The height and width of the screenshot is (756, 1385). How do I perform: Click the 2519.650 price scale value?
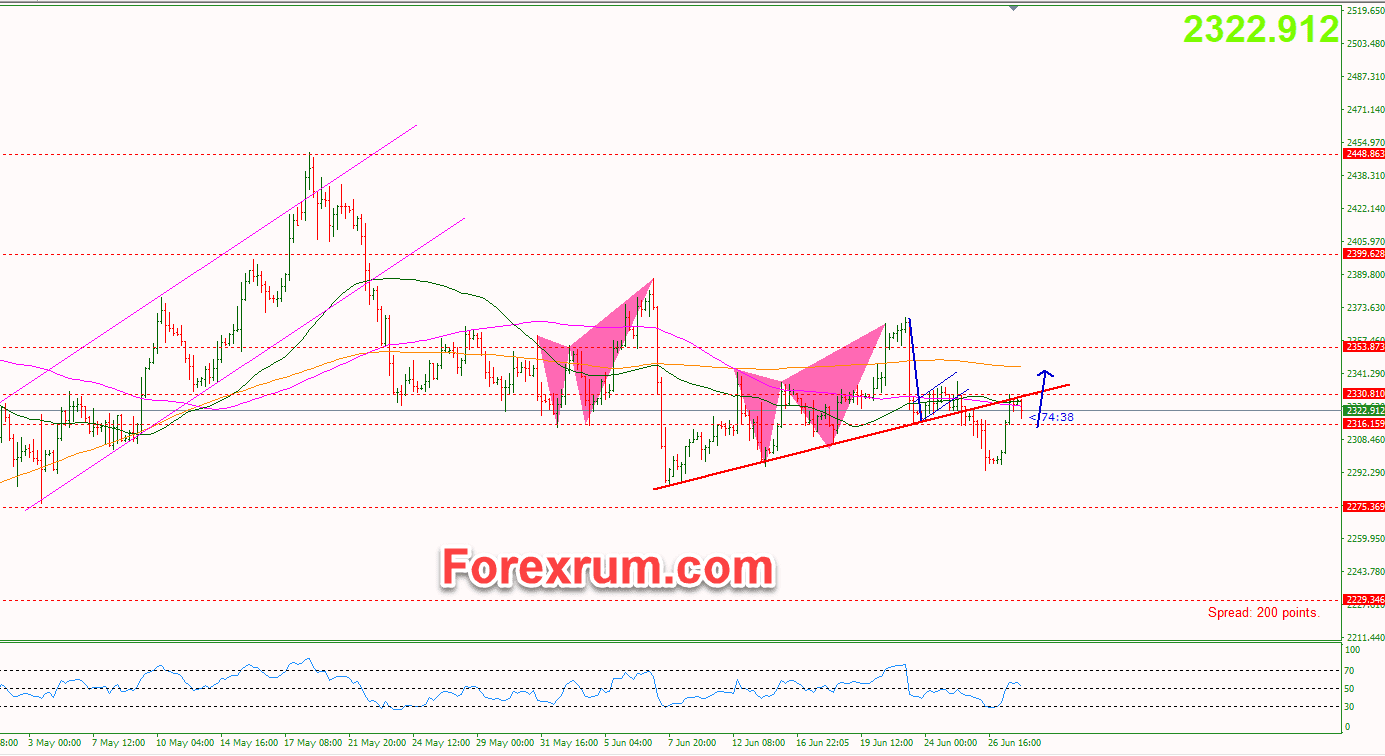(x=1366, y=11)
